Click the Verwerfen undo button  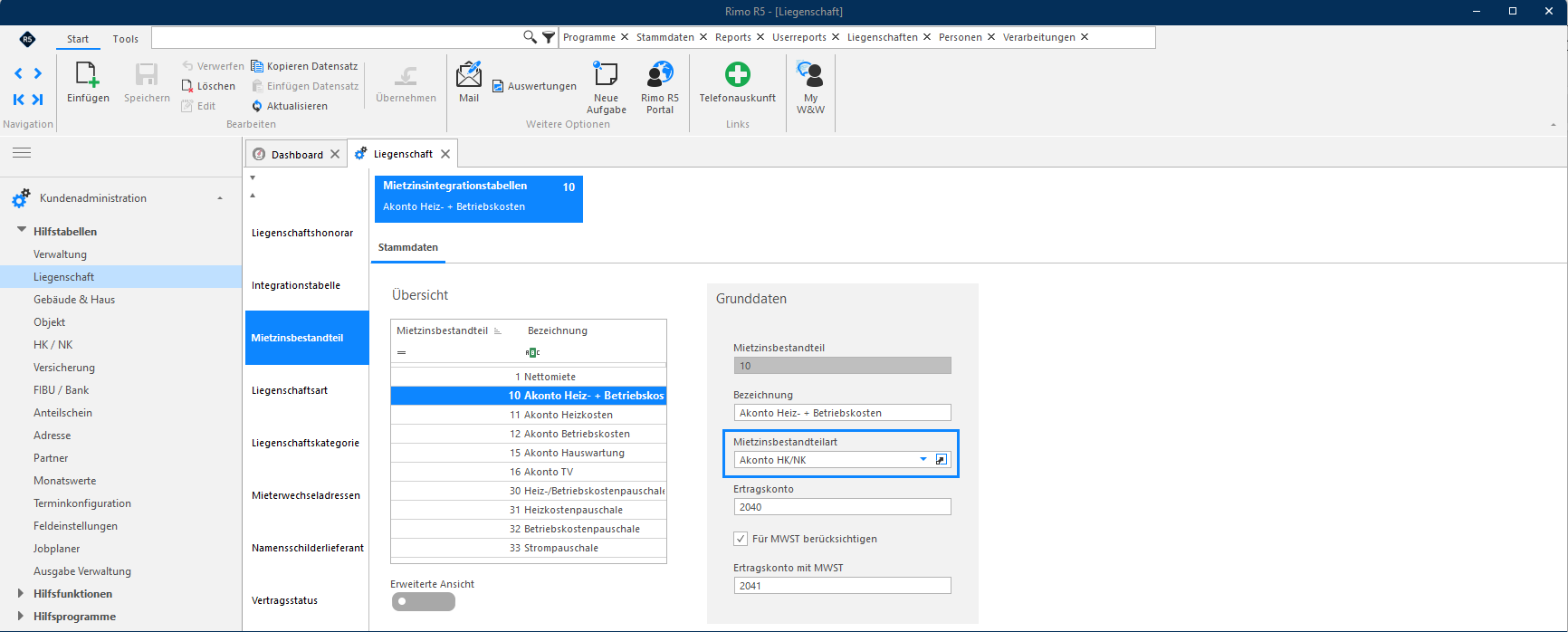coord(213,66)
